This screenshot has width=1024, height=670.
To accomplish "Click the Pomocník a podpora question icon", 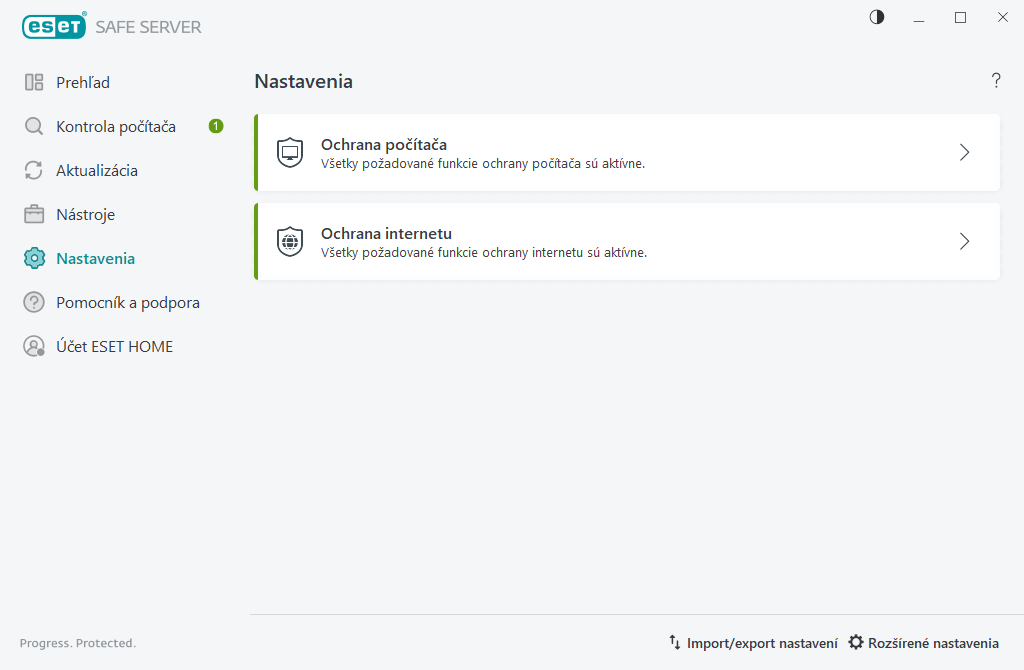I will click(x=34, y=303).
